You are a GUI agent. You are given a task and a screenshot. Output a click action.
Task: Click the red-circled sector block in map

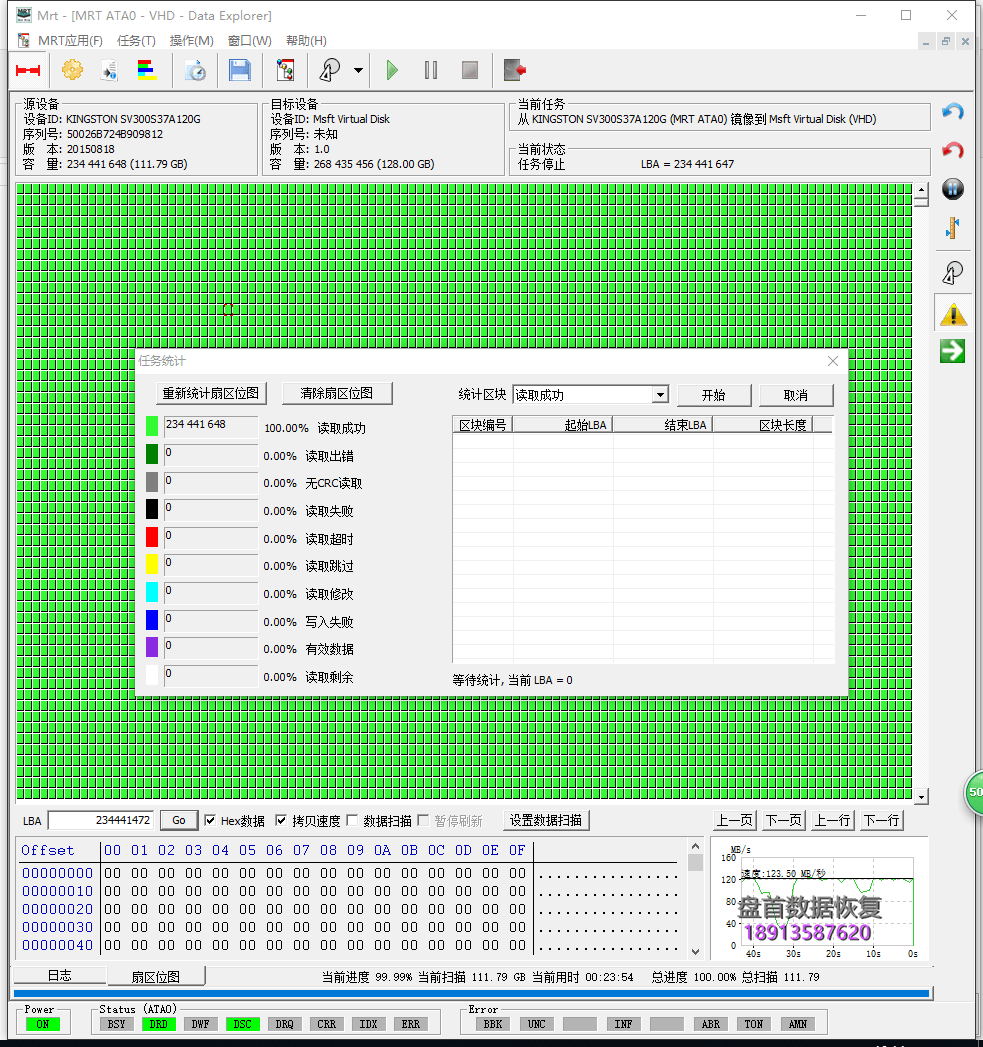point(228,309)
